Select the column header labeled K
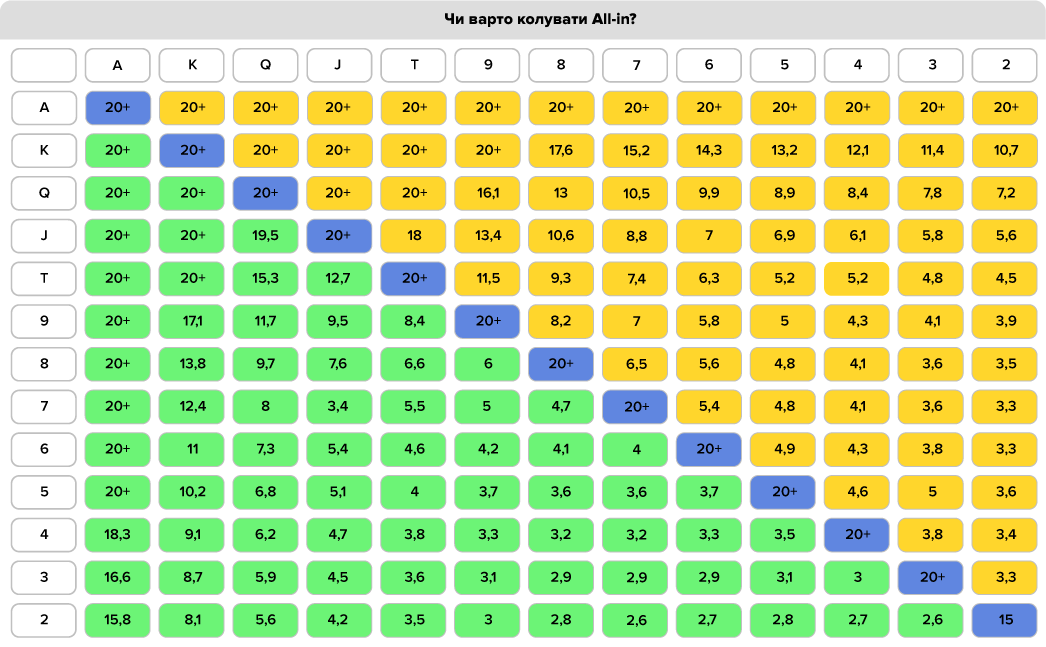Screen dimensions: 1046x647 (191, 65)
